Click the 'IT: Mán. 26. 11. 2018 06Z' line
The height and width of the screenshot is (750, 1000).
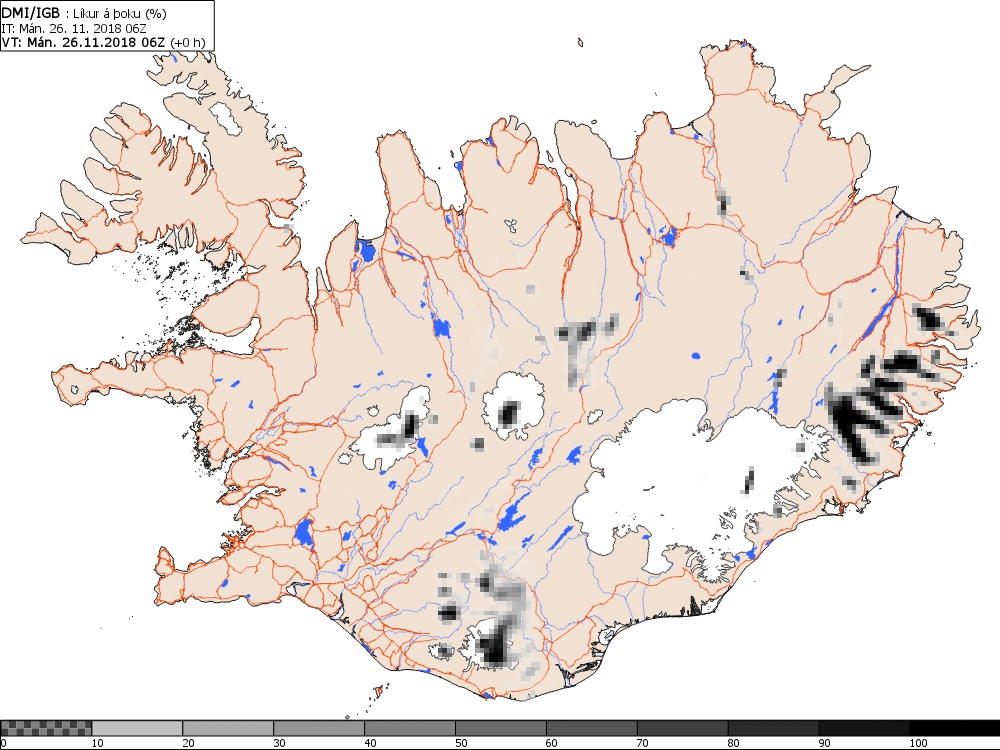tap(74, 27)
